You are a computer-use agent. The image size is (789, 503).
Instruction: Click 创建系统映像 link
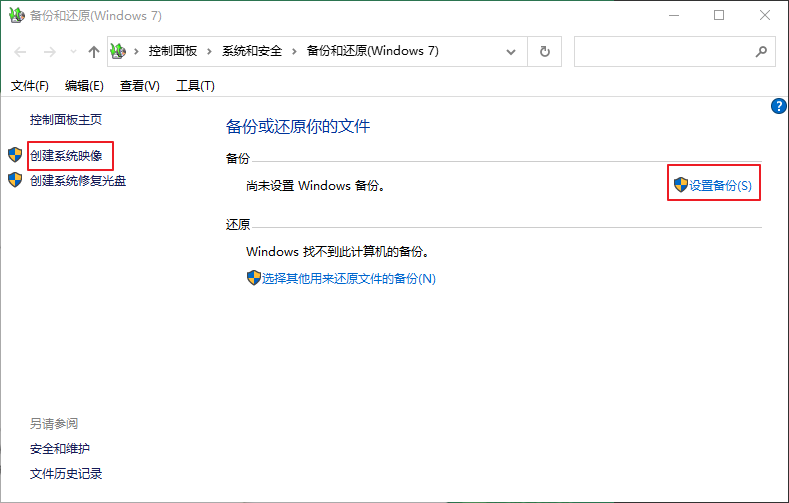[x=66, y=155]
